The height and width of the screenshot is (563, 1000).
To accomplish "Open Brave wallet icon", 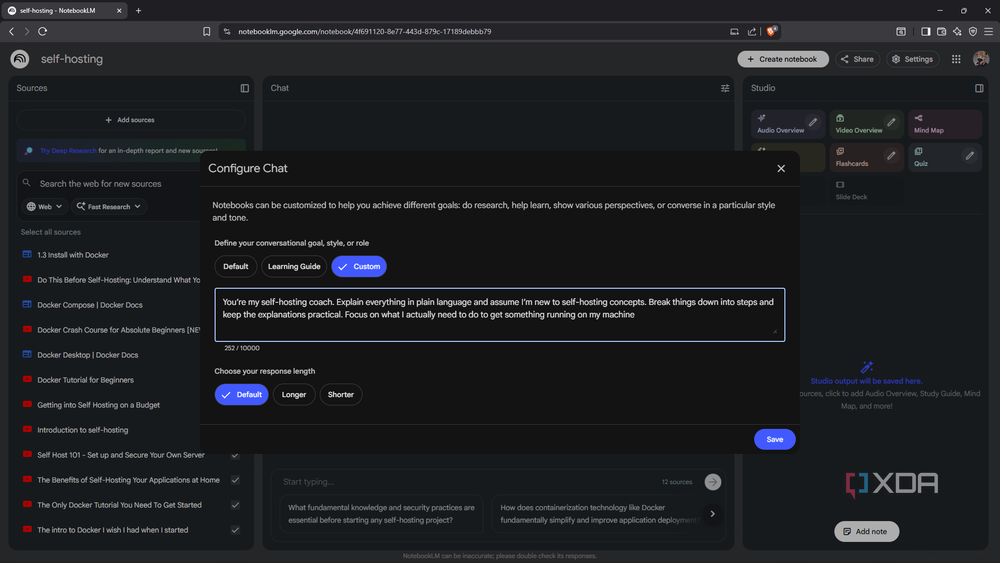I will click(x=941, y=31).
